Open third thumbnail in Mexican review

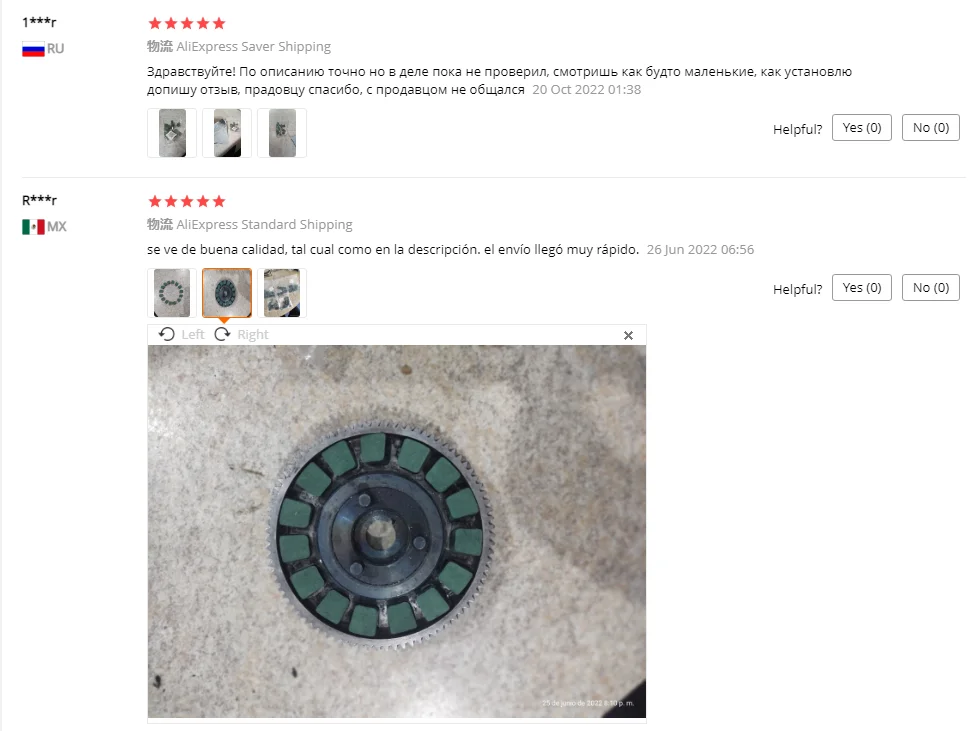click(282, 293)
